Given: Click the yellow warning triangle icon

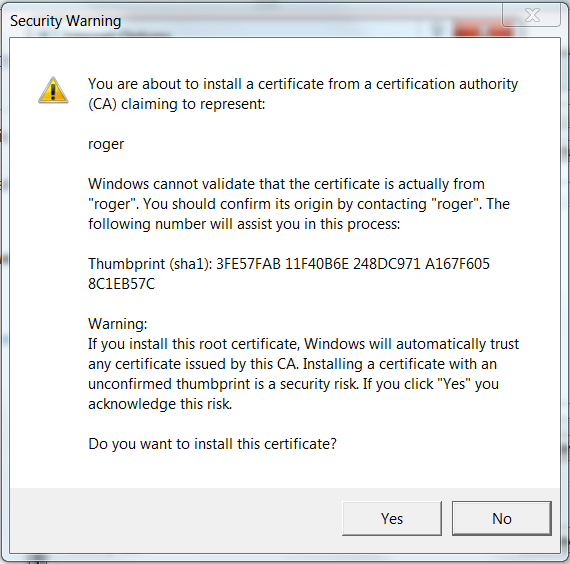Looking at the screenshot, I should coord(53,90).
